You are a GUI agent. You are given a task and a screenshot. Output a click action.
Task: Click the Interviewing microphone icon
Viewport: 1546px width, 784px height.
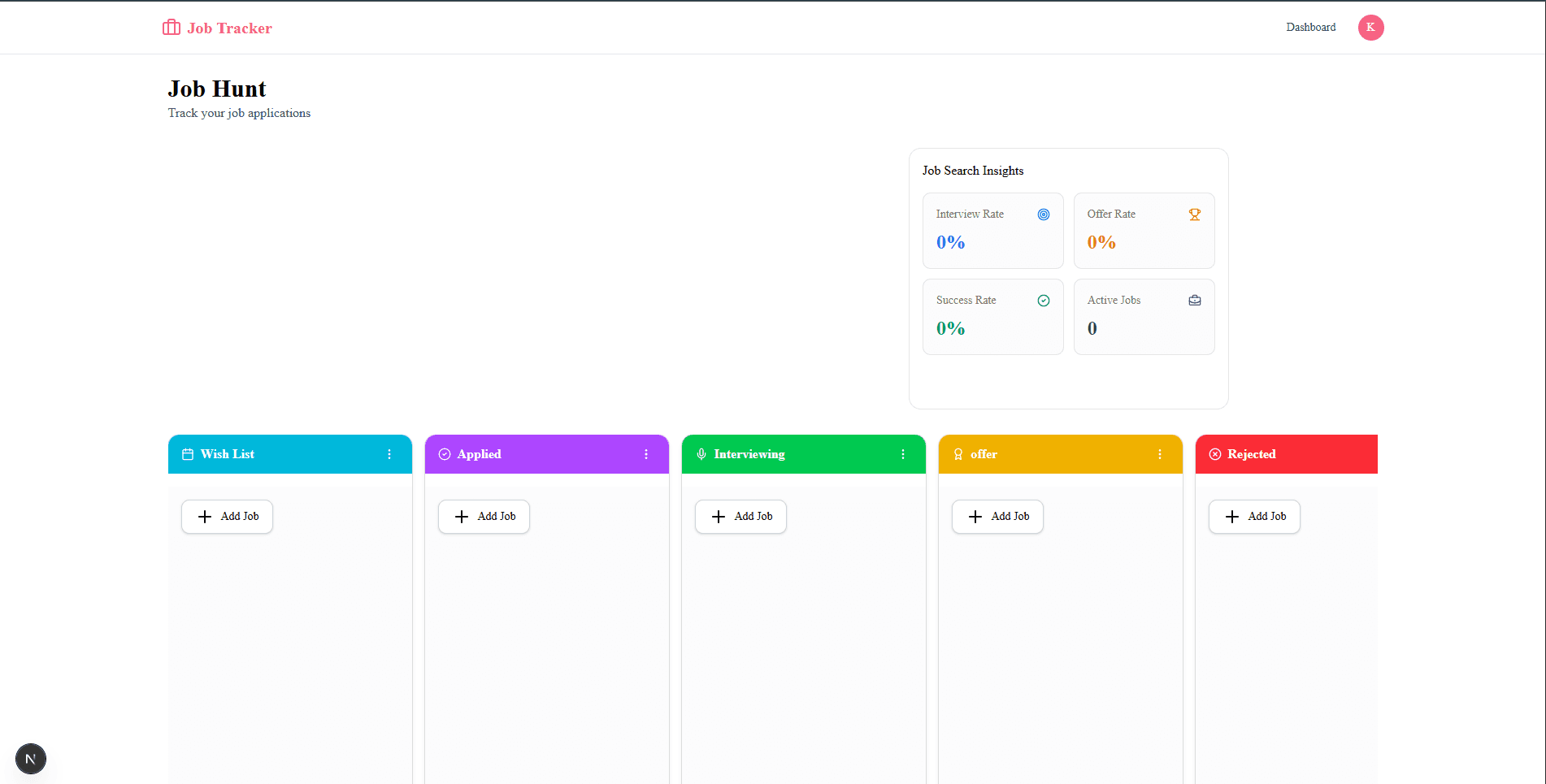701,454
